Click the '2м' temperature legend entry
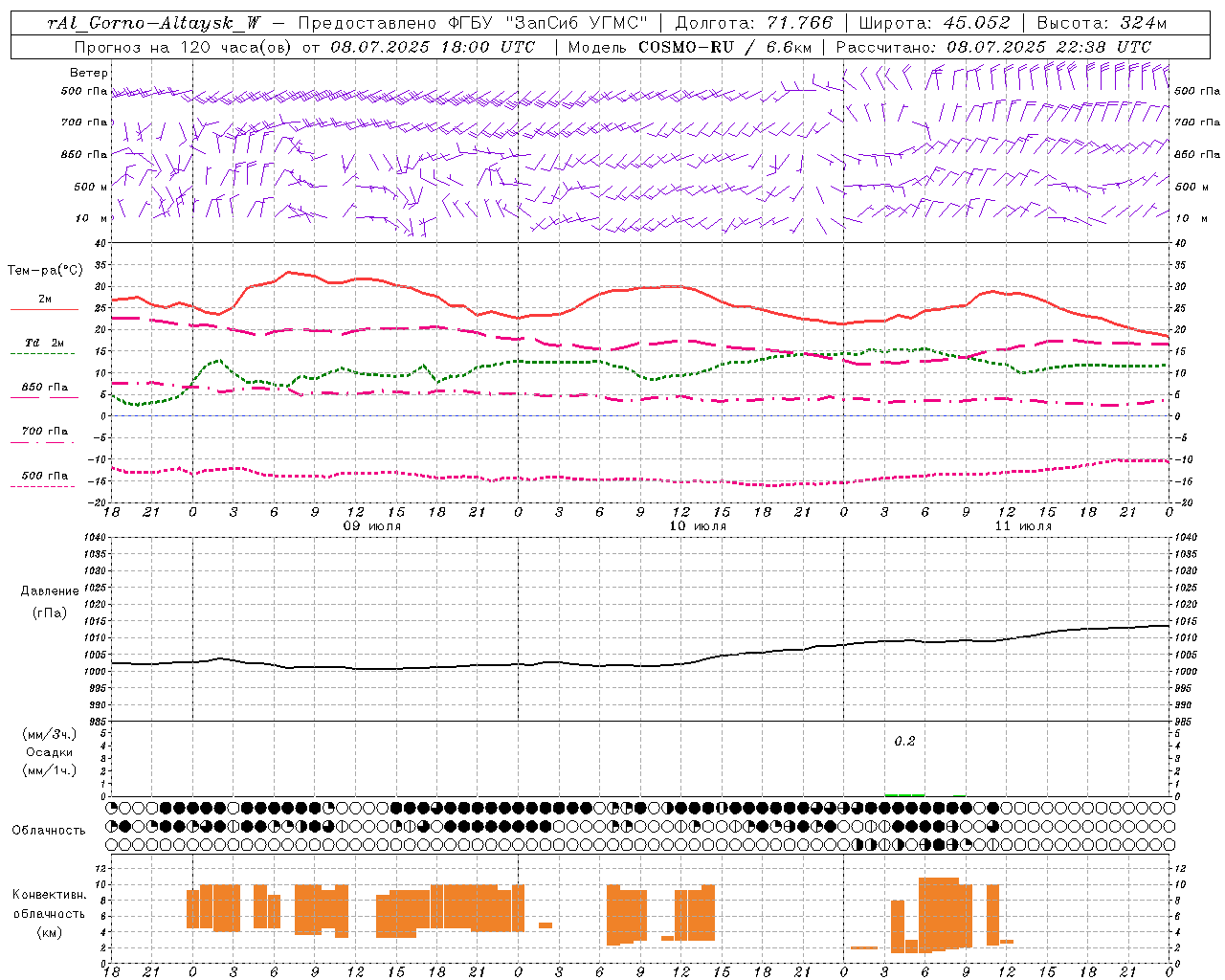 point(45,300)
